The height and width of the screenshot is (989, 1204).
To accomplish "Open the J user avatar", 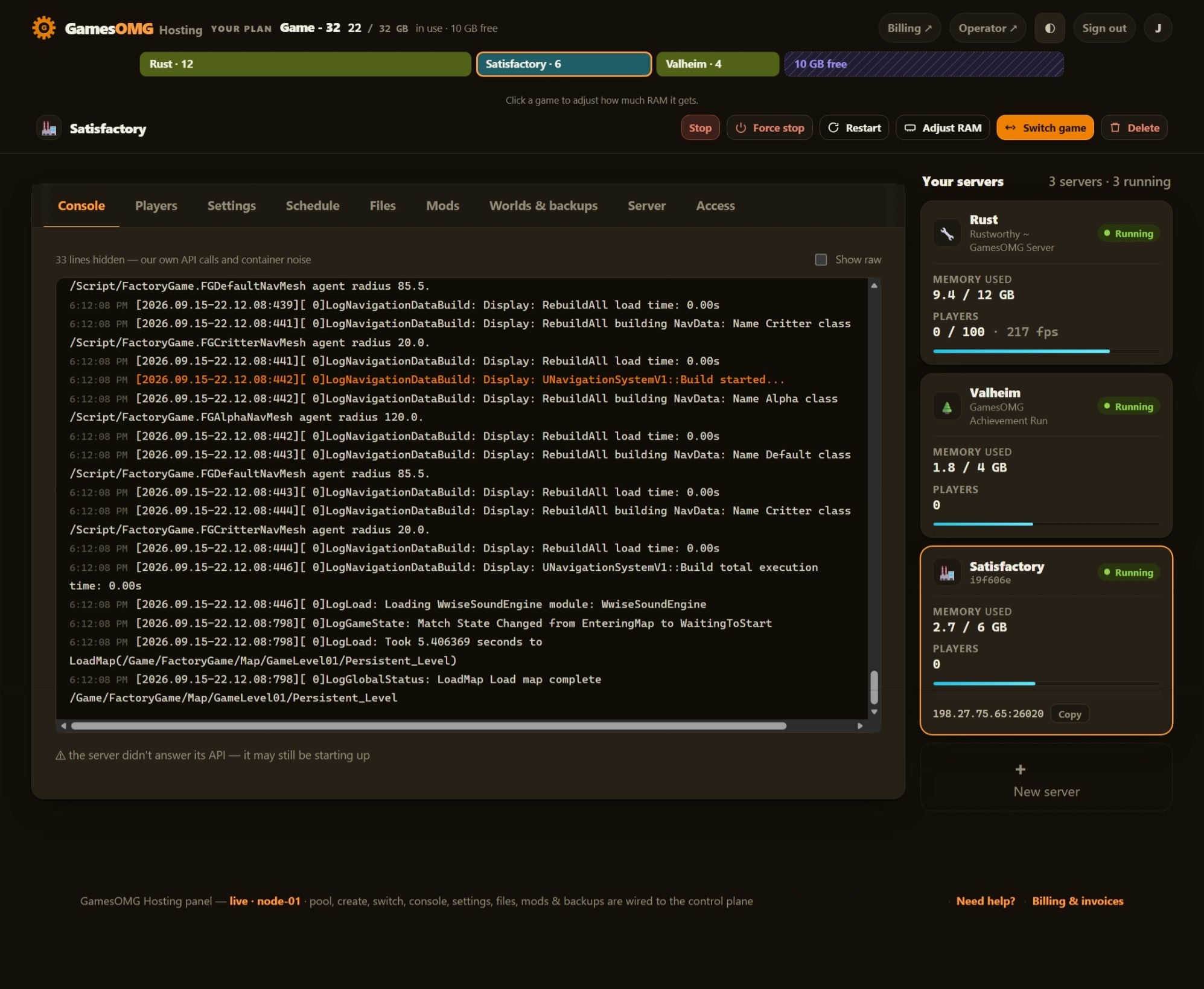I will [1158, 28].
